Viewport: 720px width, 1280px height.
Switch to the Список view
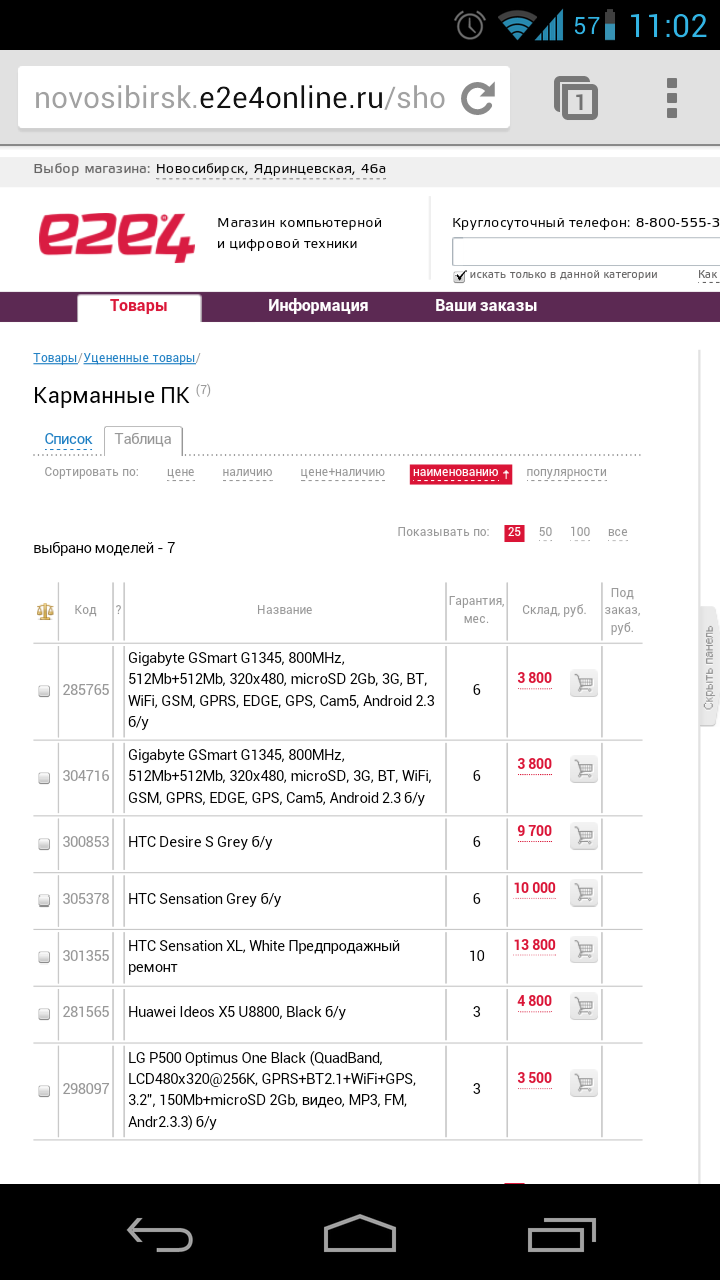(x=68, y=439)
